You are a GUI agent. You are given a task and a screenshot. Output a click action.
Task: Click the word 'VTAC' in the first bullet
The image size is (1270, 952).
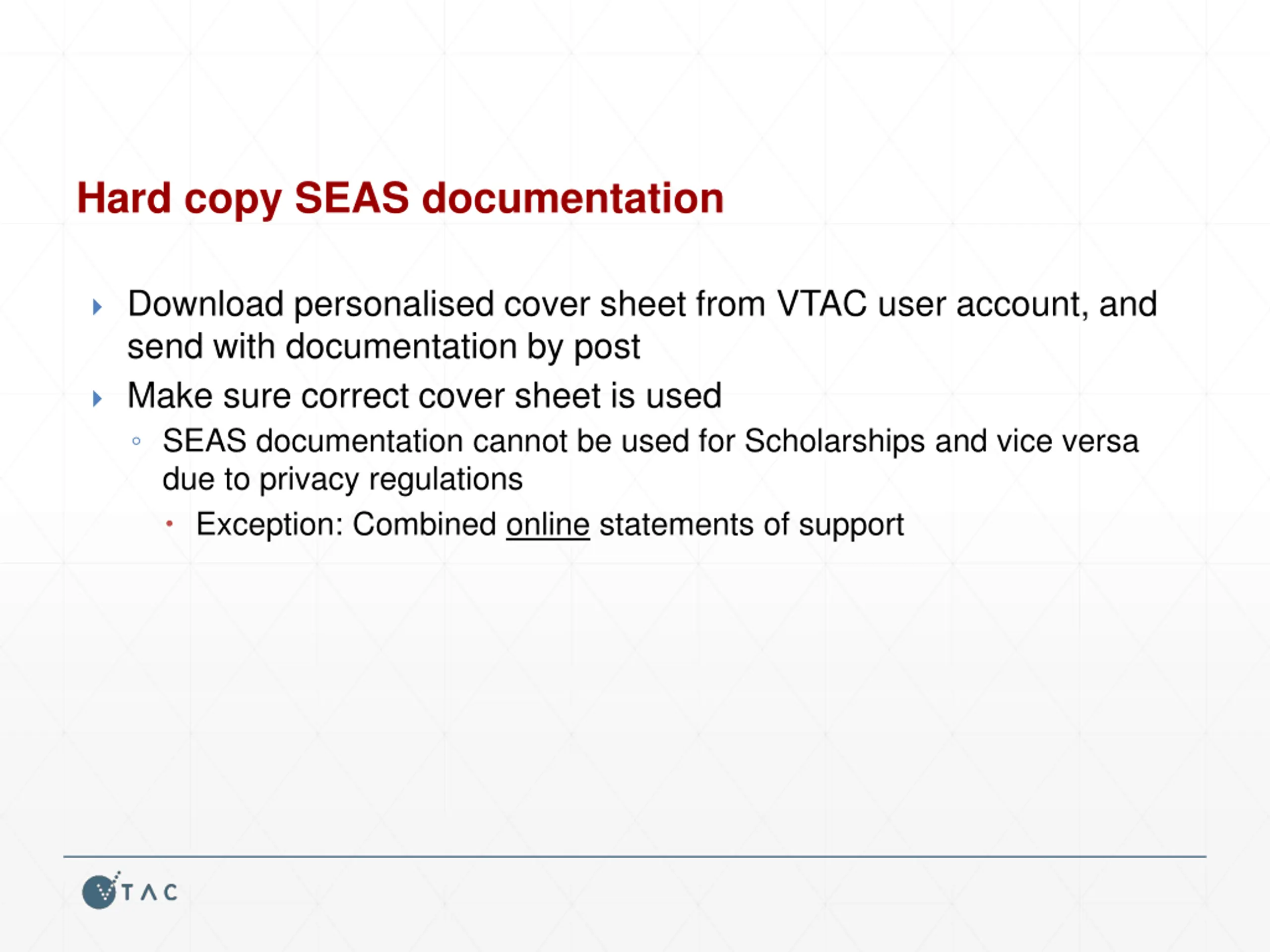[822, 303]
